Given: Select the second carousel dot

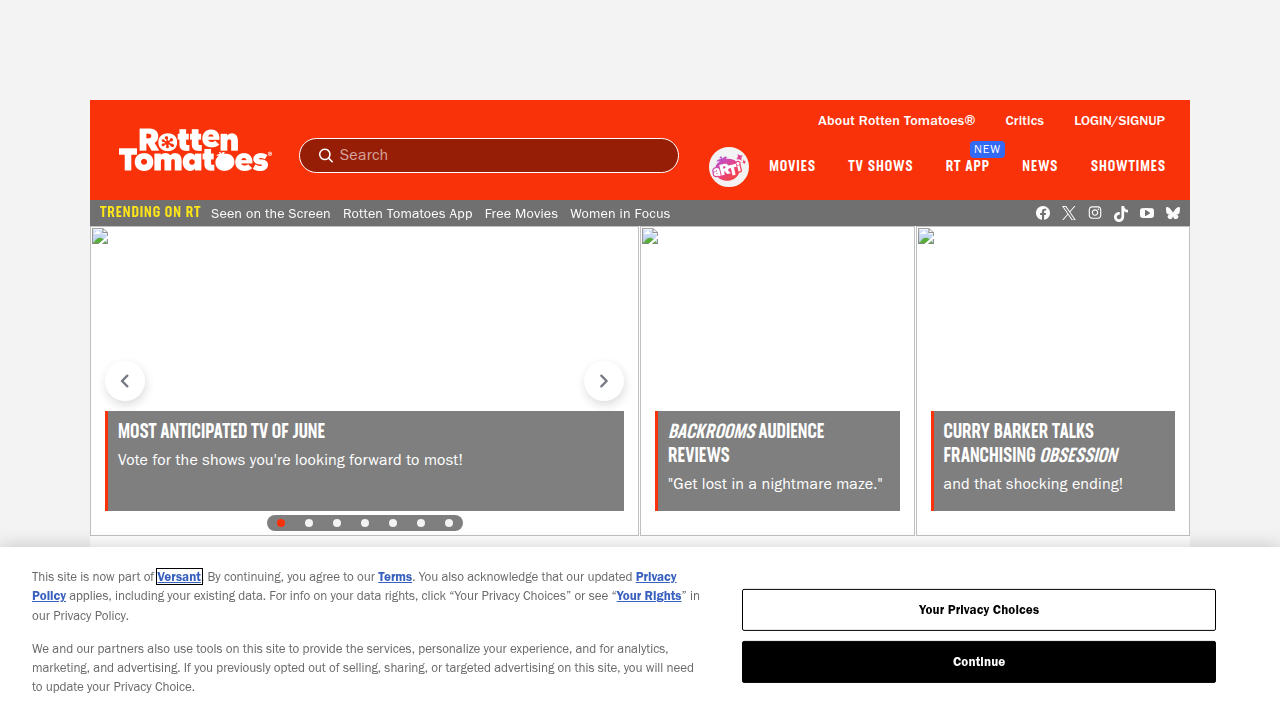Looking at the screenshot, I should (309, 523).
